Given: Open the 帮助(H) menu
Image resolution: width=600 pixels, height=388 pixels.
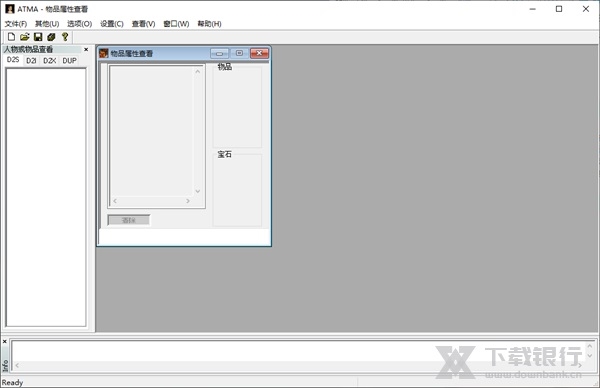Looking at the screenshot, I should [209, 24].
